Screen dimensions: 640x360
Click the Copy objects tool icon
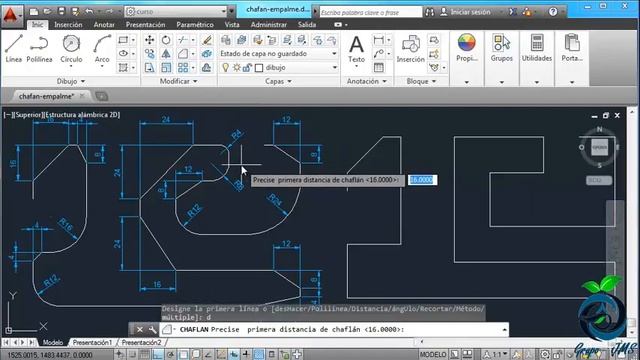[149, 53]
